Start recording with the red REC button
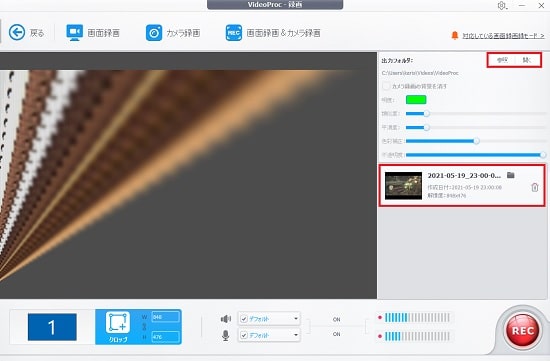The image size is (550, 361). click(523, 331)
